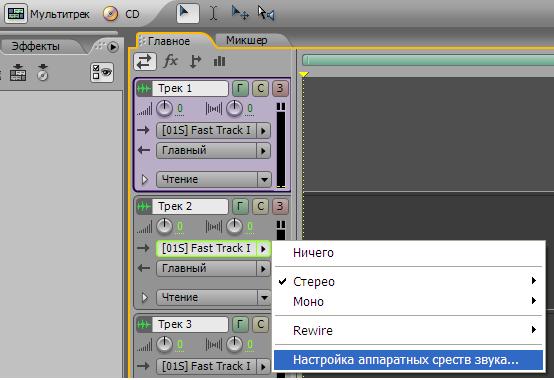Open the Стерео submenu
The height and width of the screenshot is (380, 554).
click(408, 281)
